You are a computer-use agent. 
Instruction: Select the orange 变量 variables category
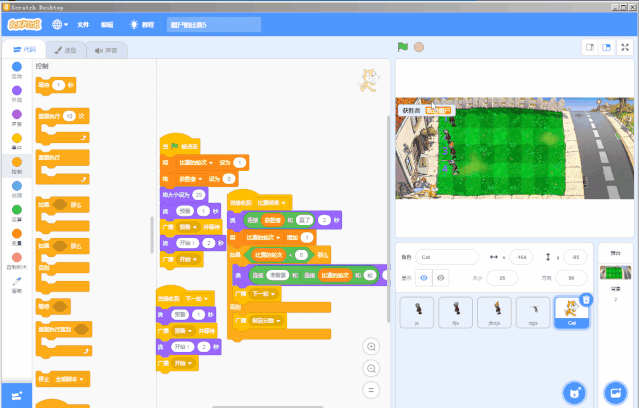point(17,234)
